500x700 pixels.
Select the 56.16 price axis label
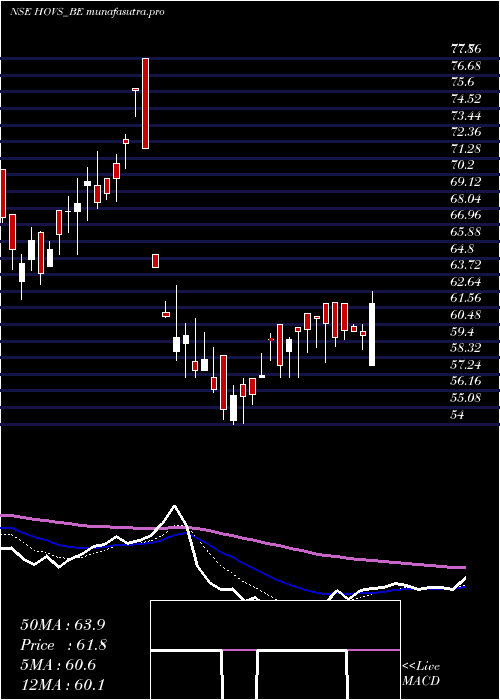[468, 381]
